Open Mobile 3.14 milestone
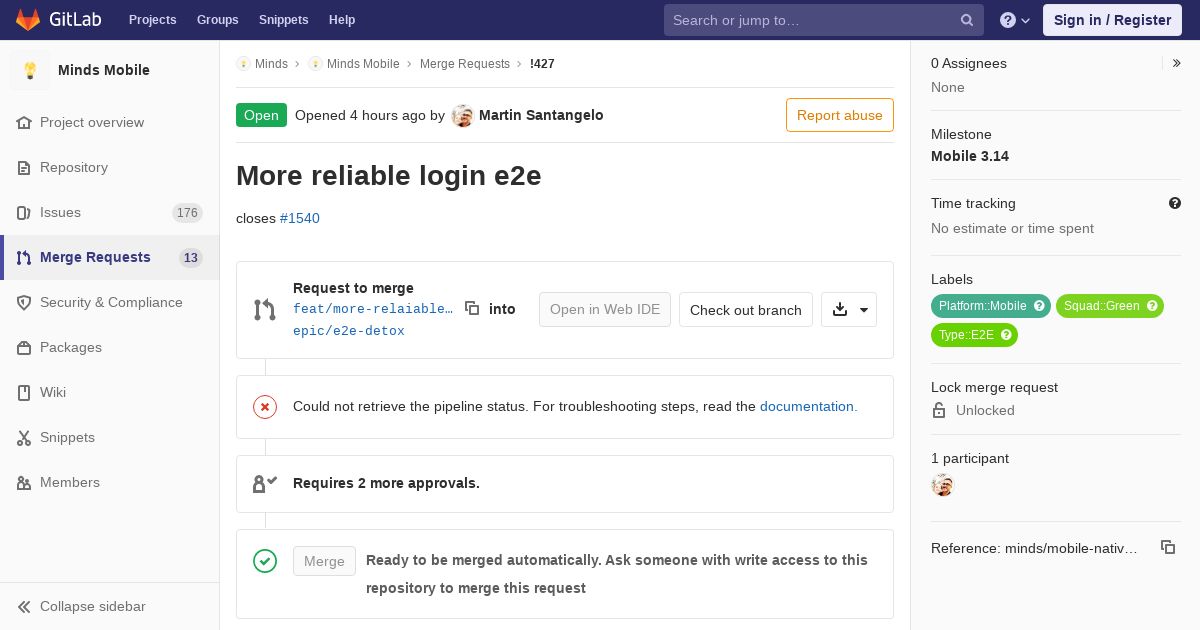This screenshot has height=630, width=1200. (x=970, y=156)
